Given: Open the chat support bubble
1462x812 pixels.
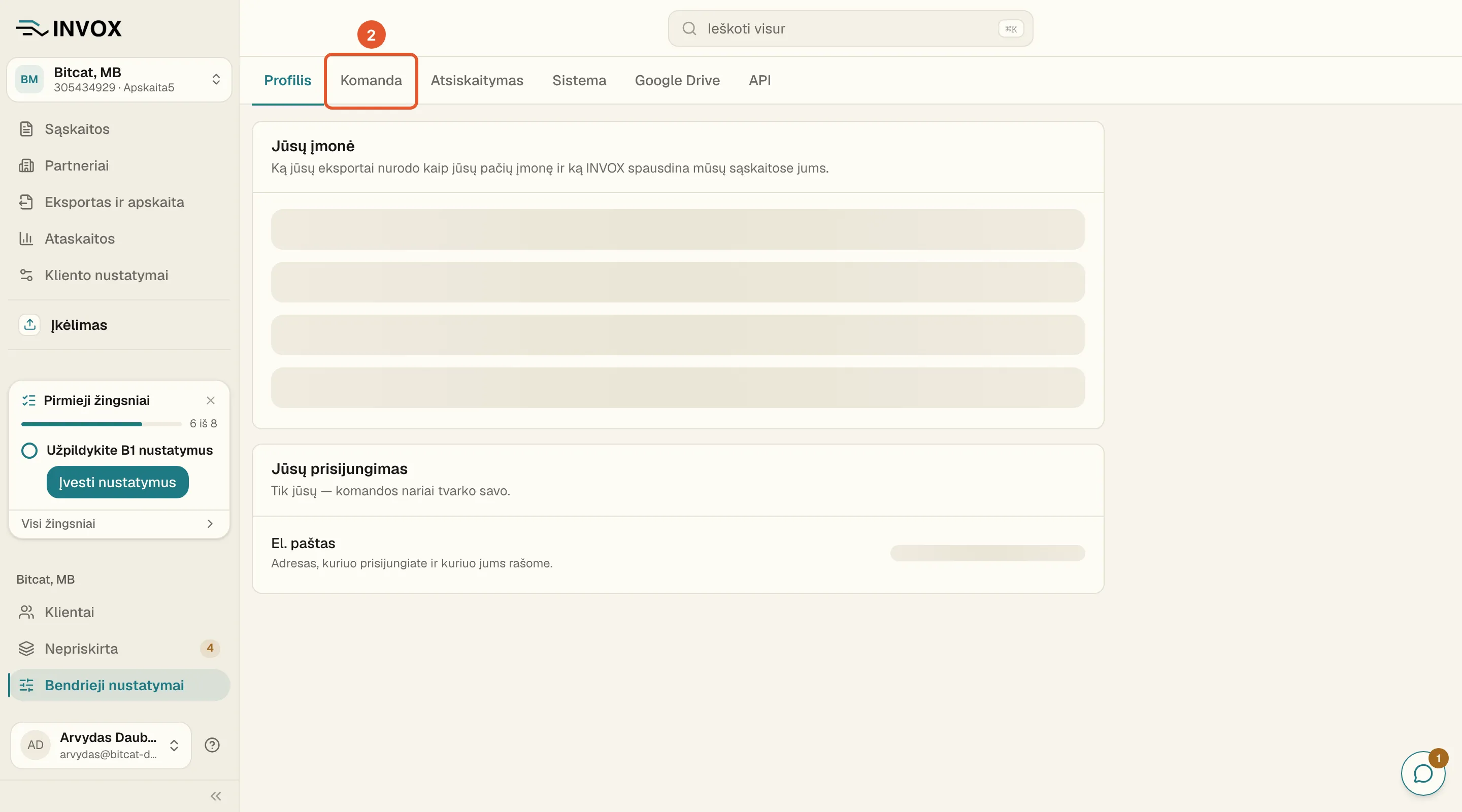Looking at the screenshot, I should click(x=1423, y=773).
